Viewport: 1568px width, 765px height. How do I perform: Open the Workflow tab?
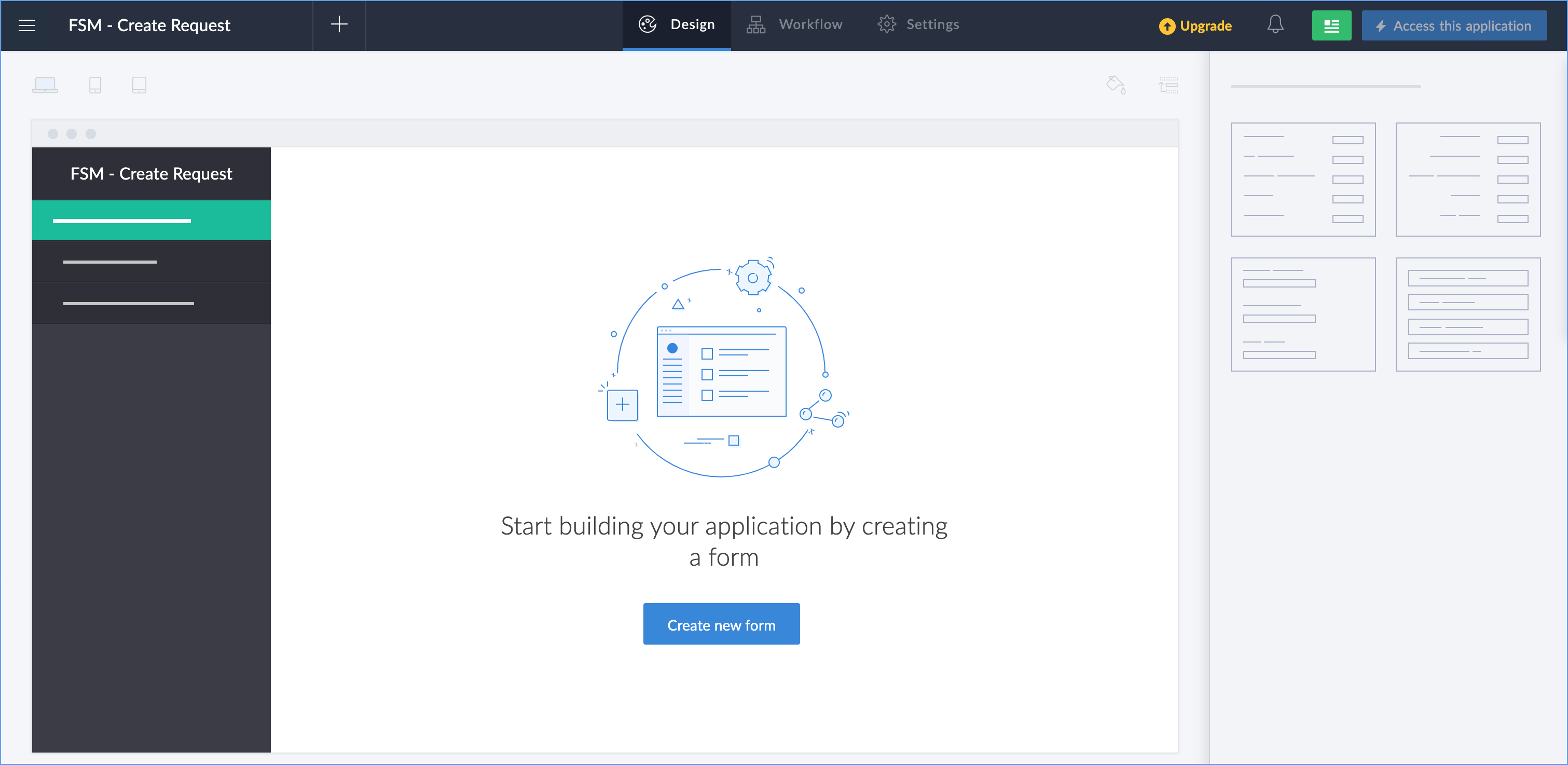click(x=795, y=24)
